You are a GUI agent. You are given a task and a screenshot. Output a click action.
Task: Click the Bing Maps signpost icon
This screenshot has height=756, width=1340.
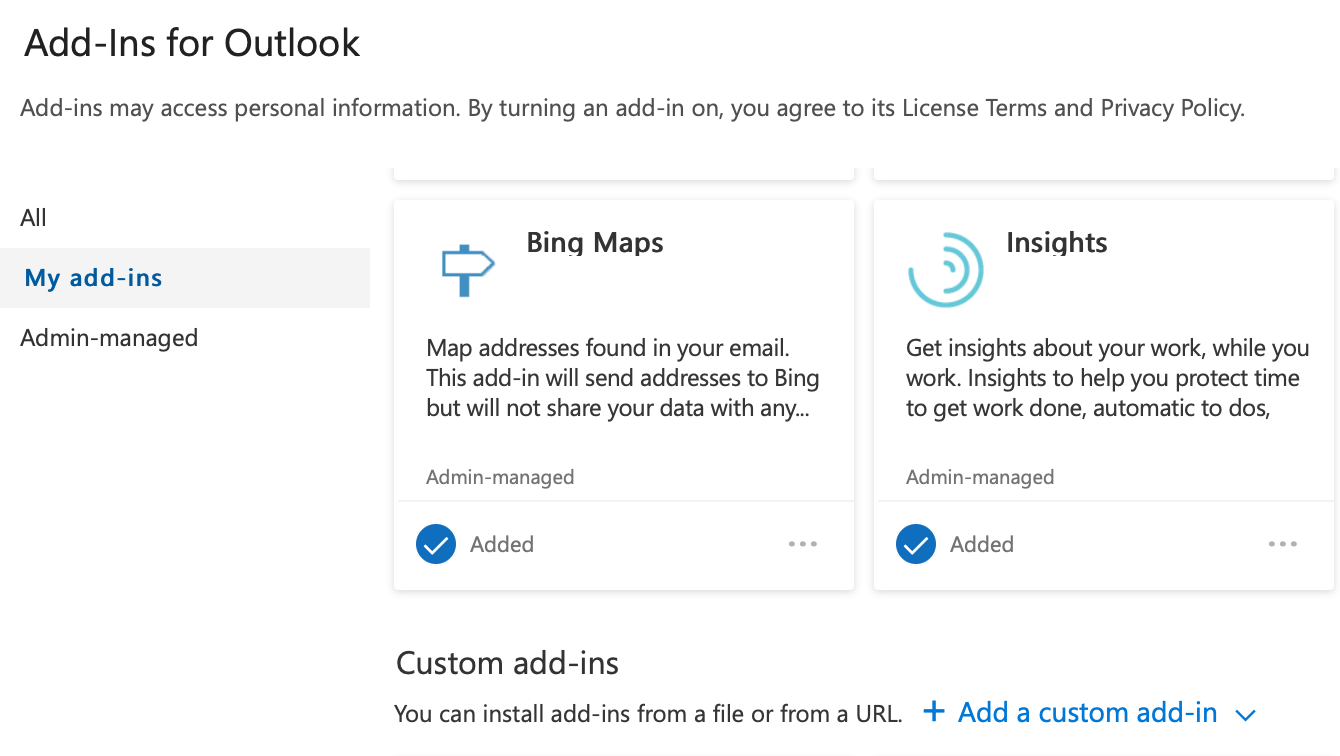tap(466, 268)
